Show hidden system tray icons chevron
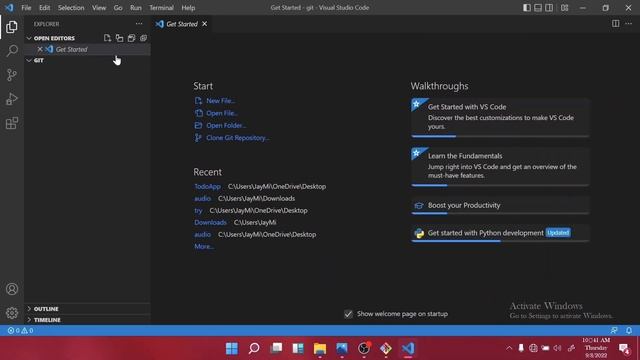The image size is (640, 360). [x=509, y=348]
